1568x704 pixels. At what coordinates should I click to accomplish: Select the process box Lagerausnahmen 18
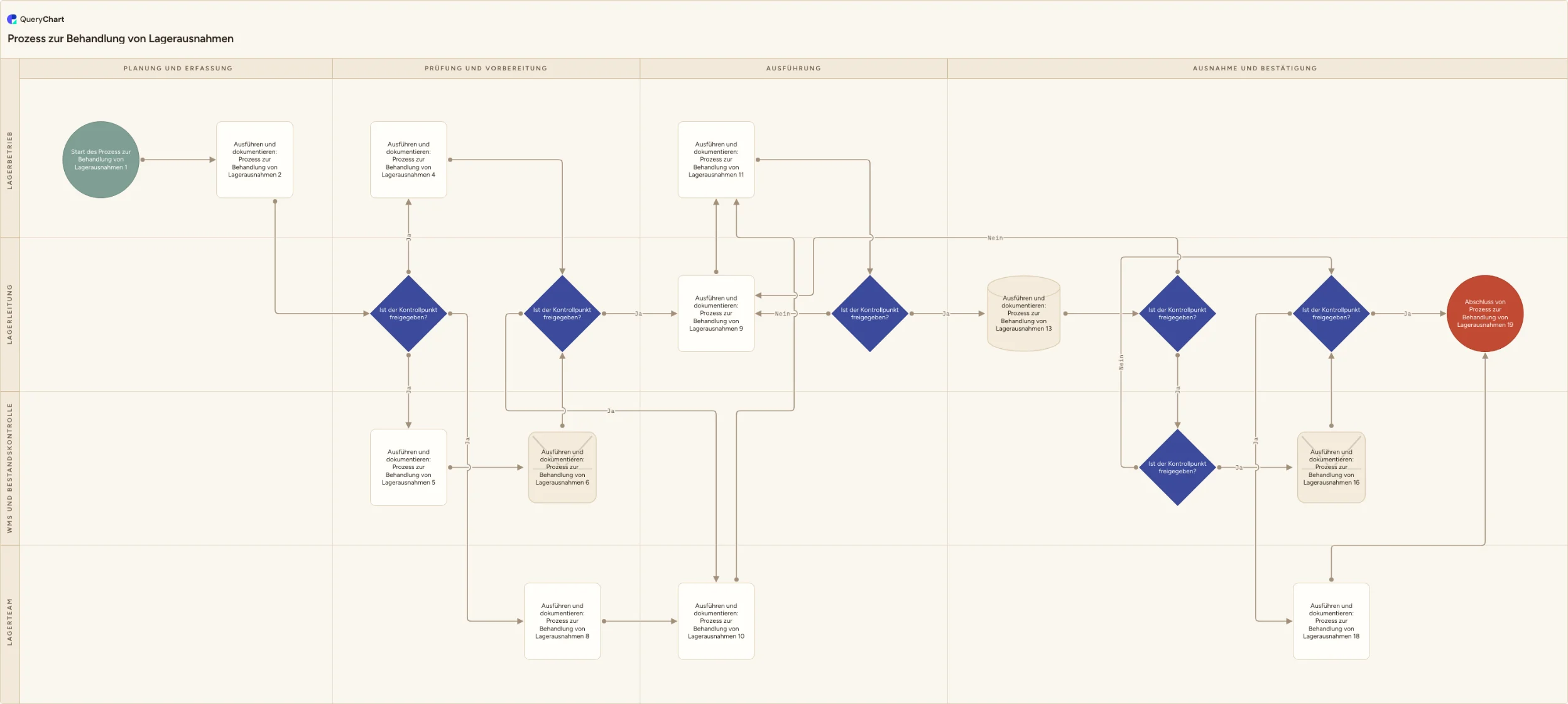[x=1331, y=621]
